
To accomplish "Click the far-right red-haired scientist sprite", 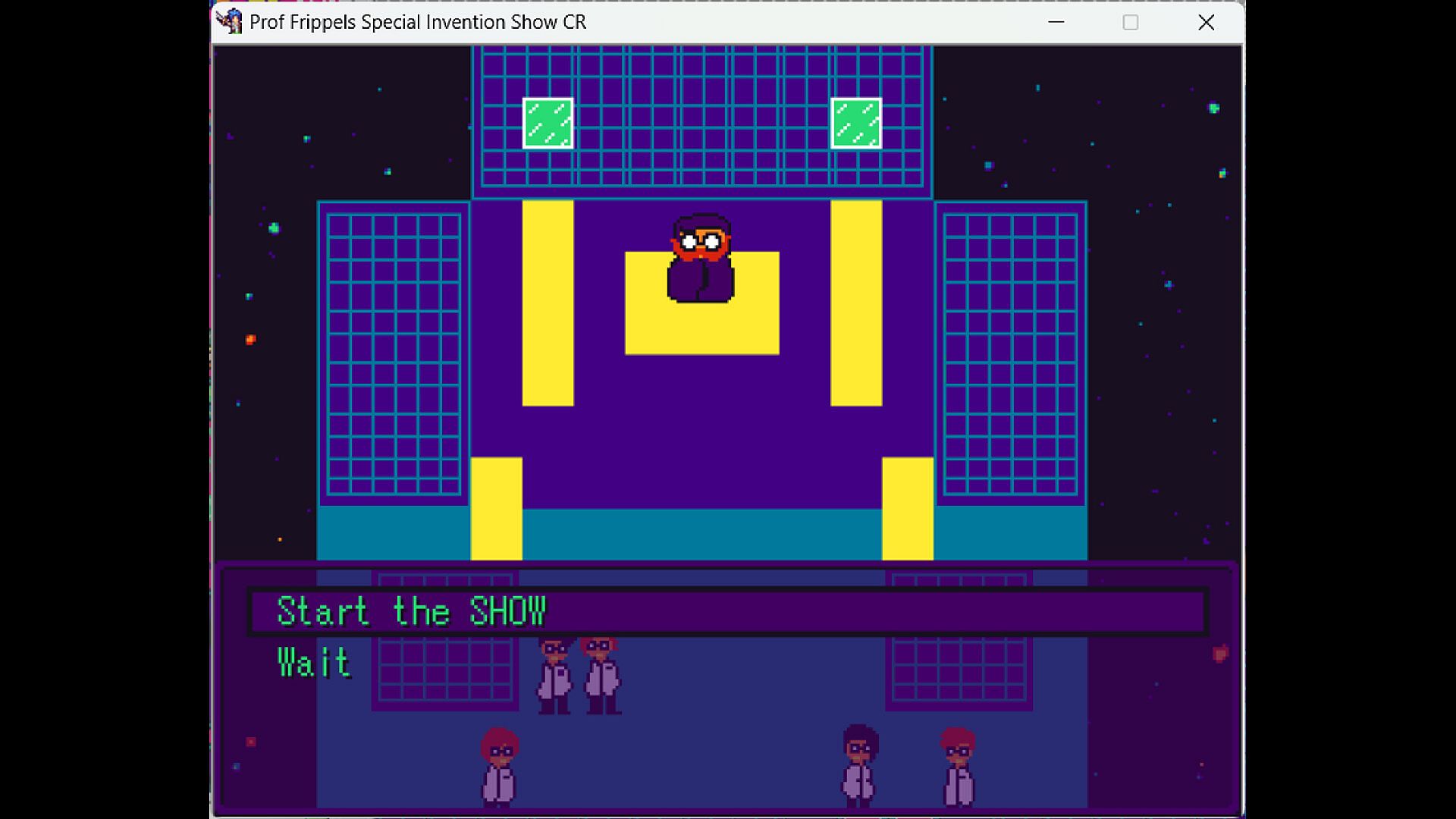I will click(957, 766).
